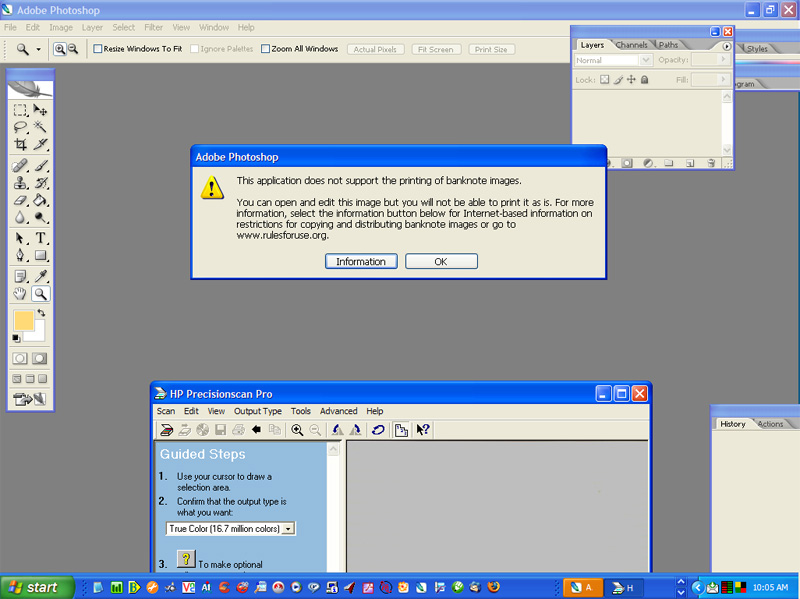Click the Zoom Out icon in options bar
Image resolution: width=800 pixels, height=599 pixels.
pos(73,49)
